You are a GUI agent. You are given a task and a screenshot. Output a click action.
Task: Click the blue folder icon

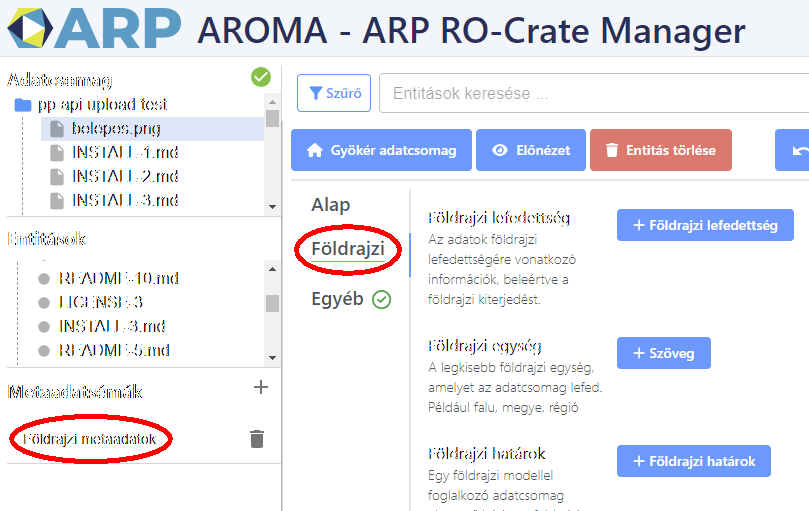pyautogui.click(x=23, y=105)
